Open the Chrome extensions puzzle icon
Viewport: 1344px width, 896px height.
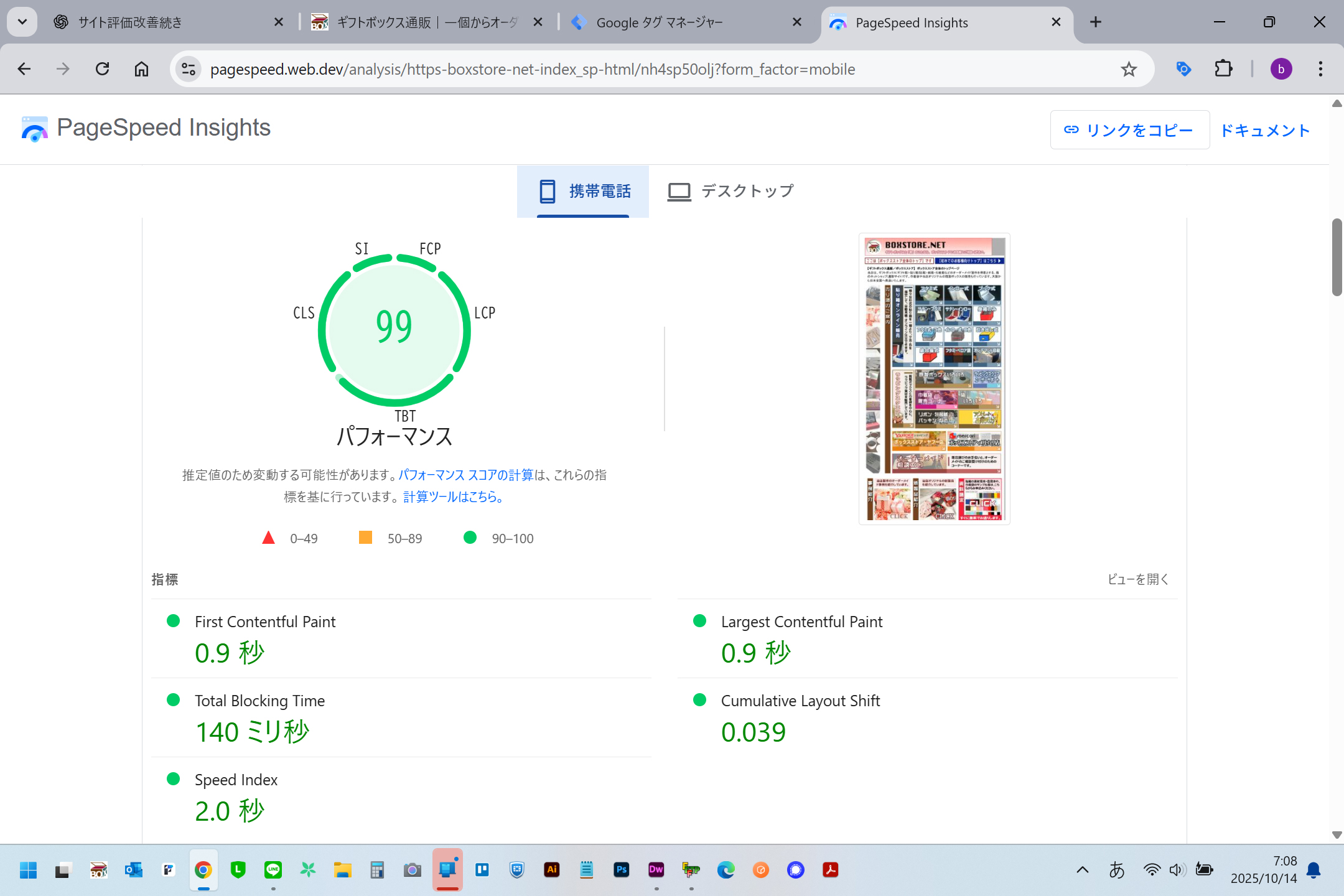(x=1223, y=68)
